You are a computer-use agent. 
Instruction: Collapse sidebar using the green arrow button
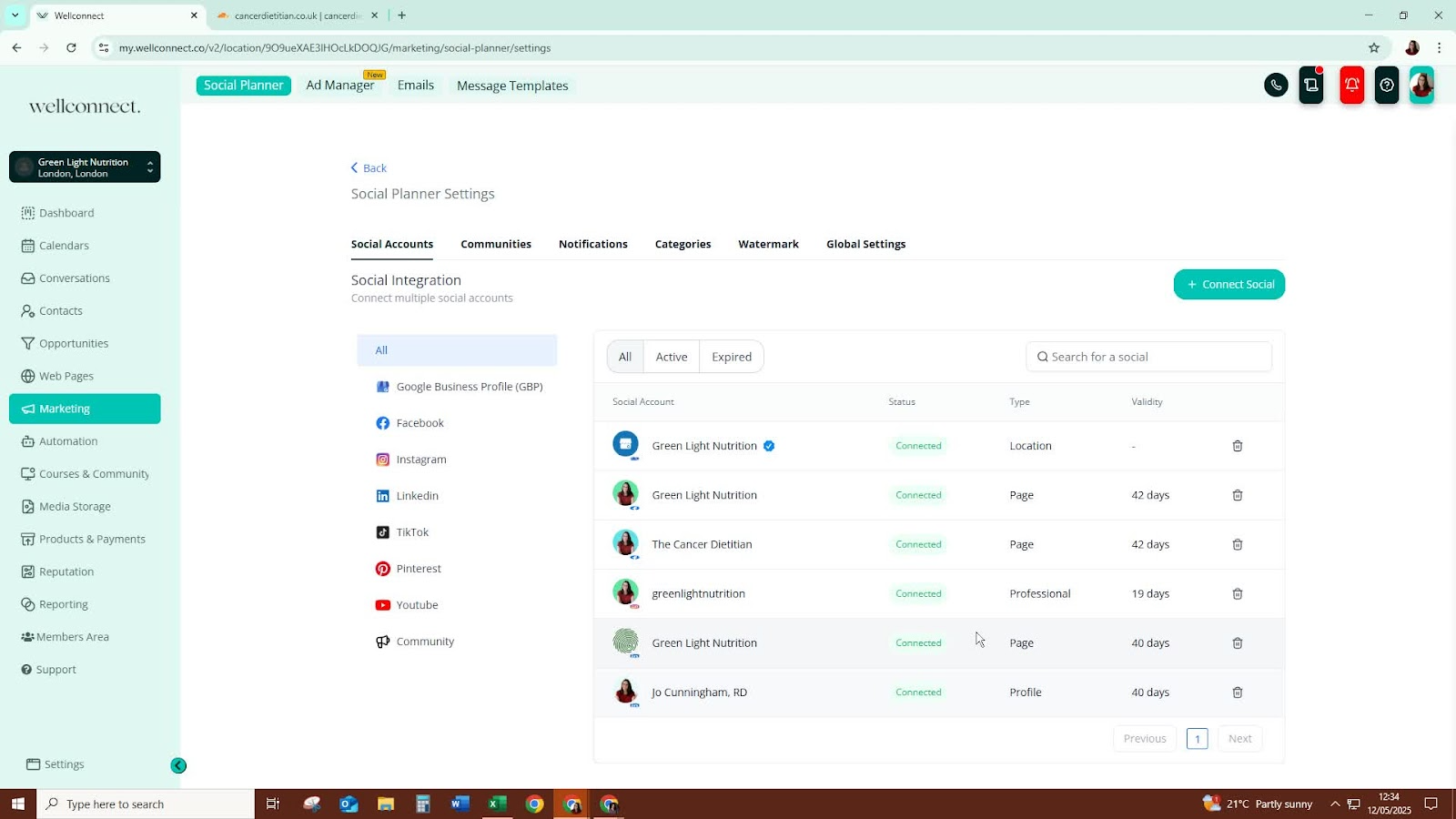[x=178, y=766]
